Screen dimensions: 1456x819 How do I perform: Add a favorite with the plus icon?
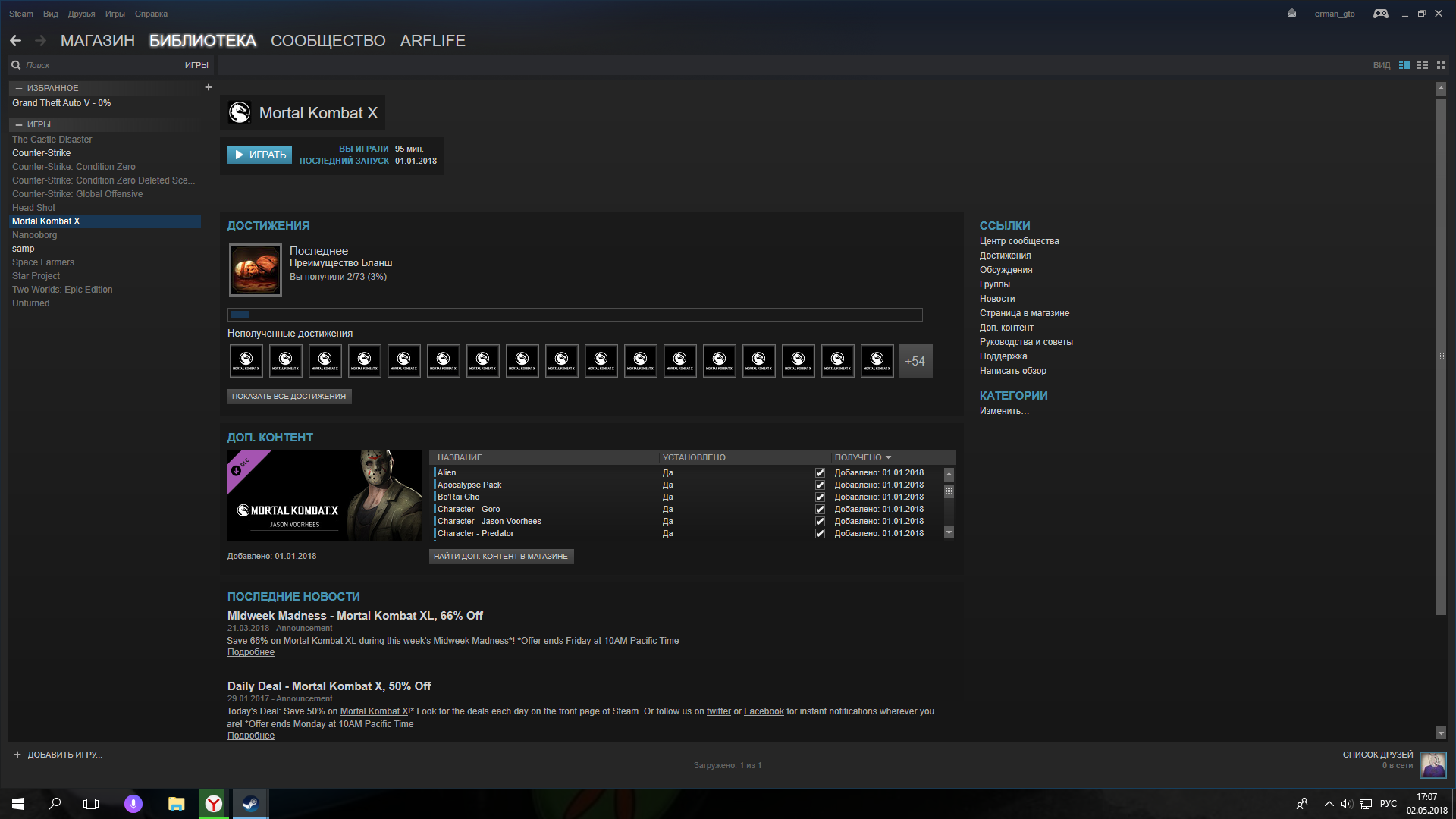209,87
